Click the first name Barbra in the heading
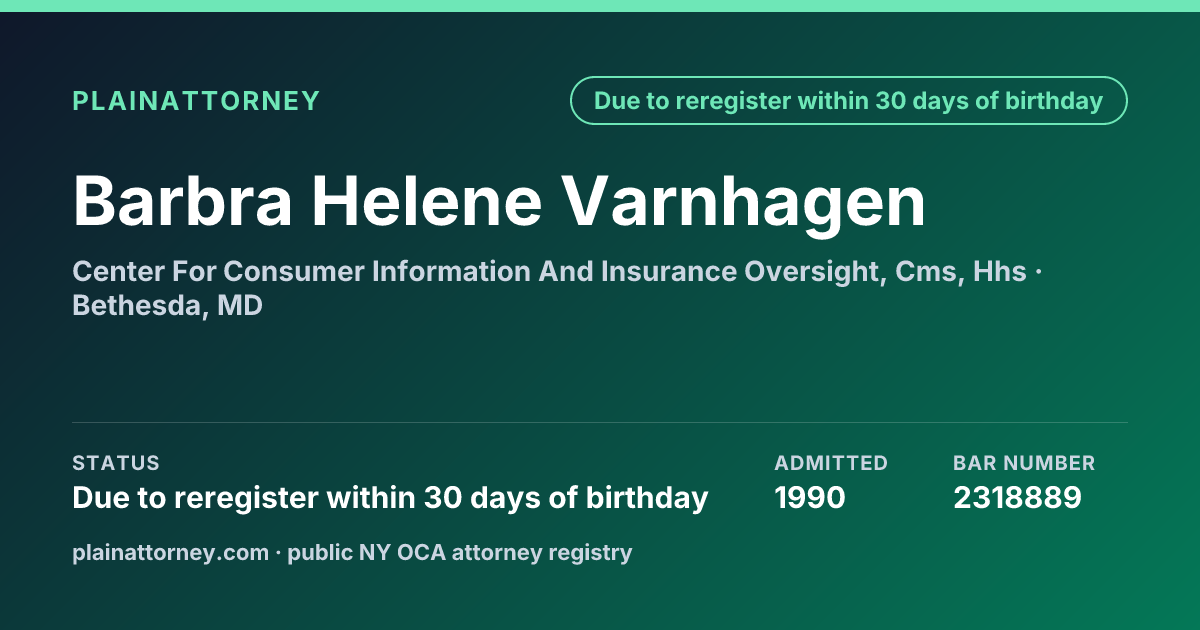1200x630 pixels. pos(182,201)
